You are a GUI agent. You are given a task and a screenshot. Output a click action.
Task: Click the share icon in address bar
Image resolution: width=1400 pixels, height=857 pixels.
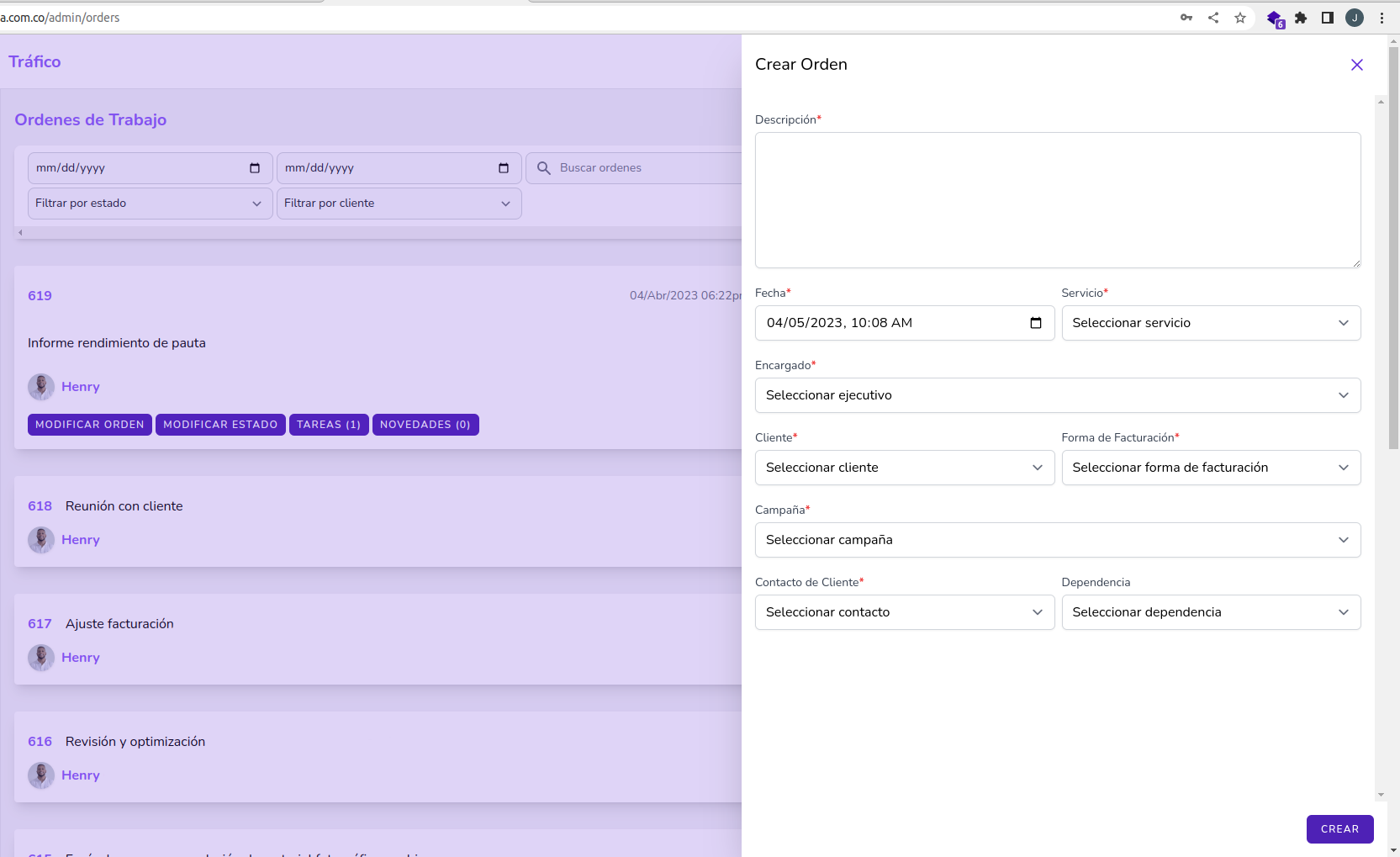pos(1212,18)
